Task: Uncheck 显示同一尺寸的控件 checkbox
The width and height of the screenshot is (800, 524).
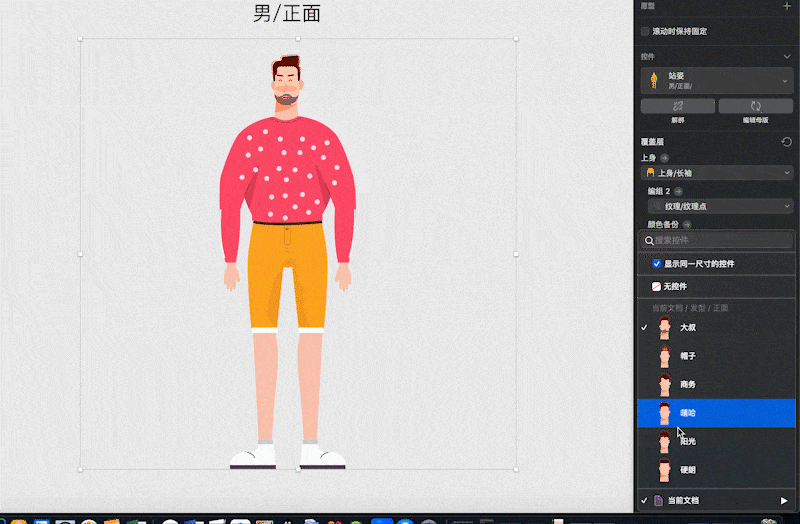Action: 657,264
